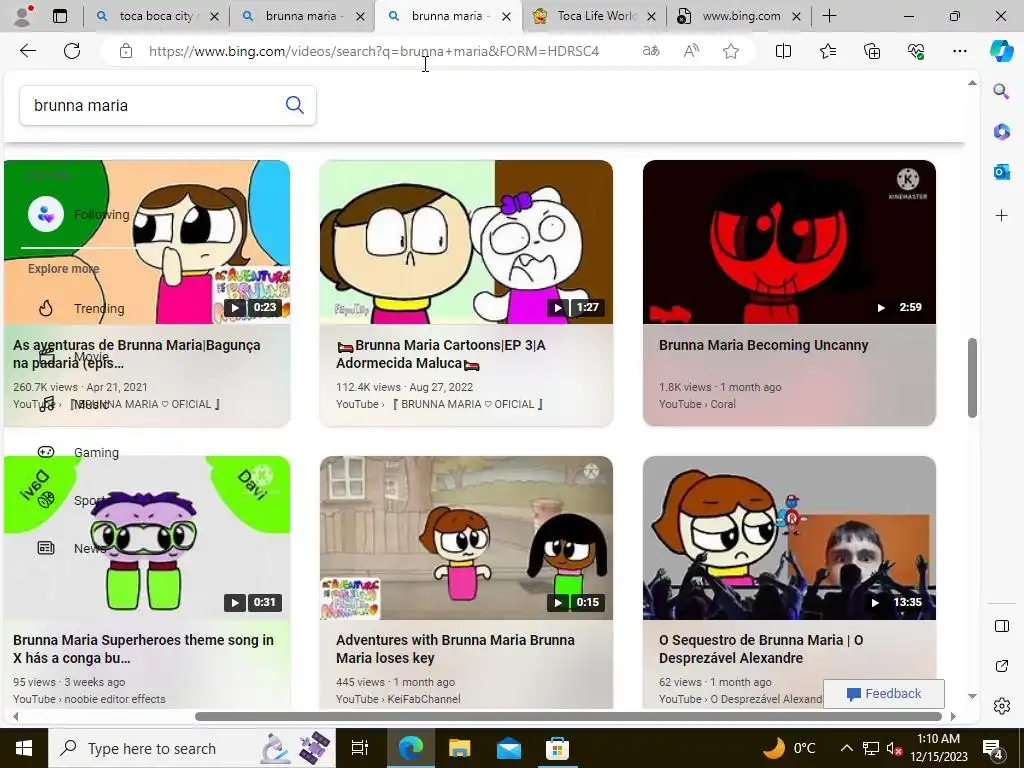Screen dimensions: 1024x768
Task: Open File Explorer from taskbar
Action: pyautogui.click(x=459, y=748)
